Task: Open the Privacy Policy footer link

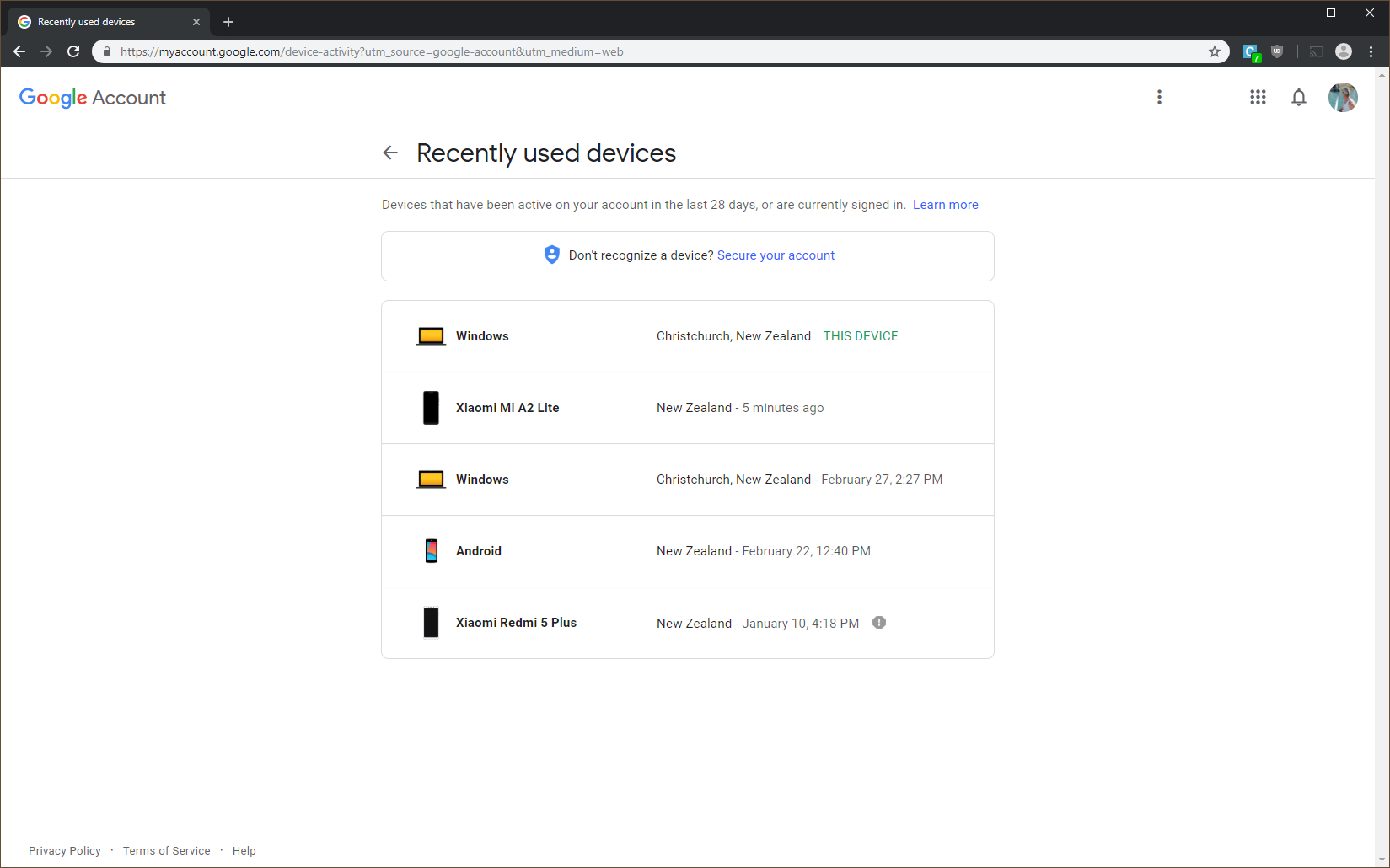Action: coord(65,850)
